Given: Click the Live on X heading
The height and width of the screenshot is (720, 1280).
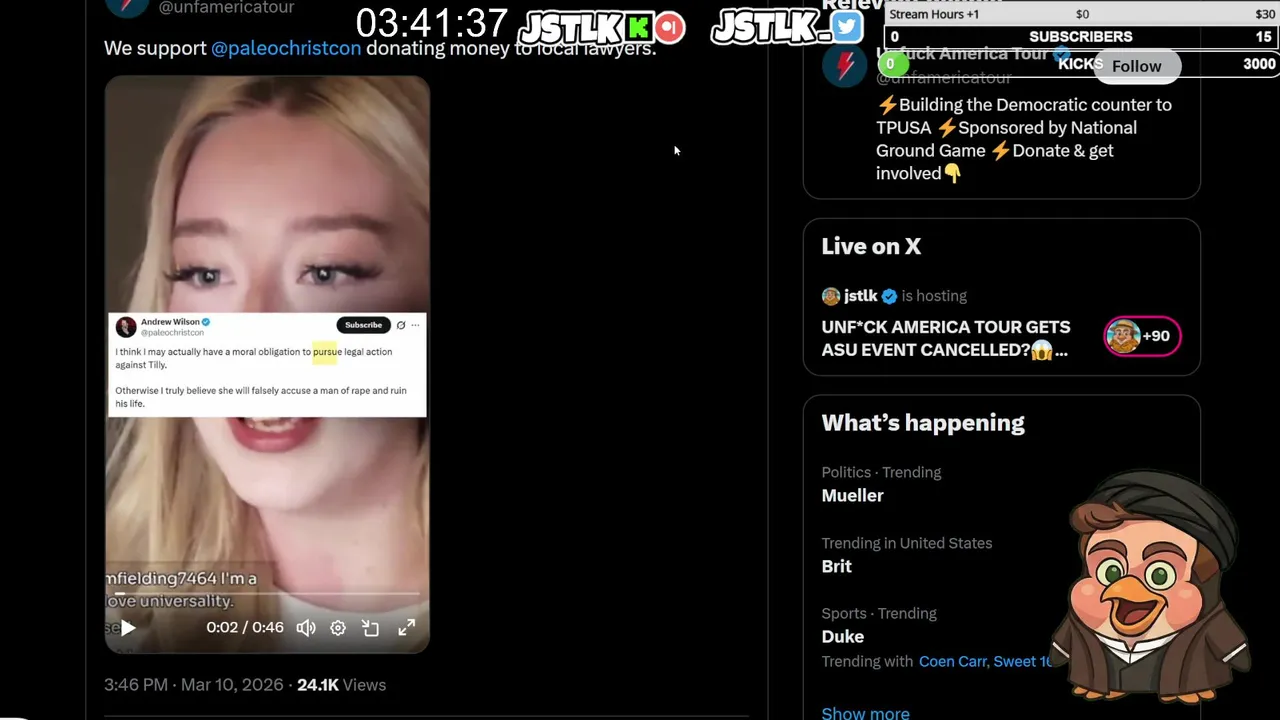Looking at the screenshot, I should [x=871, y=246].
